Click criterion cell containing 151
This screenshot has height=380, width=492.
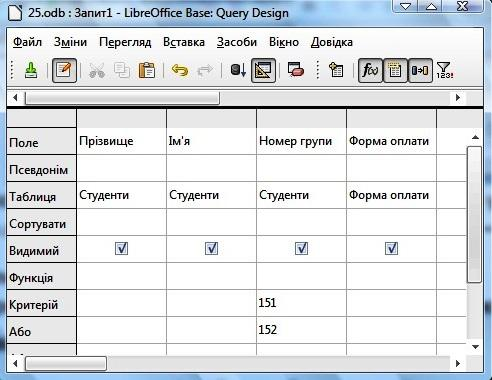tap(301, 303)
